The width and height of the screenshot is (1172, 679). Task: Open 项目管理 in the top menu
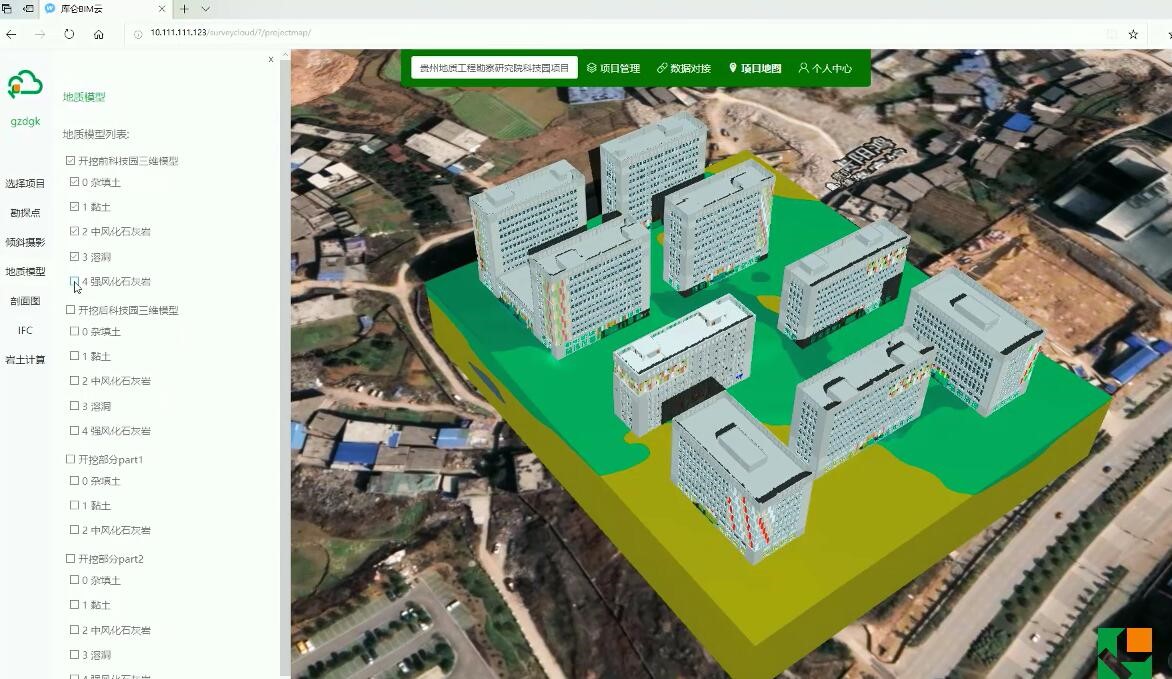(613, 68)
